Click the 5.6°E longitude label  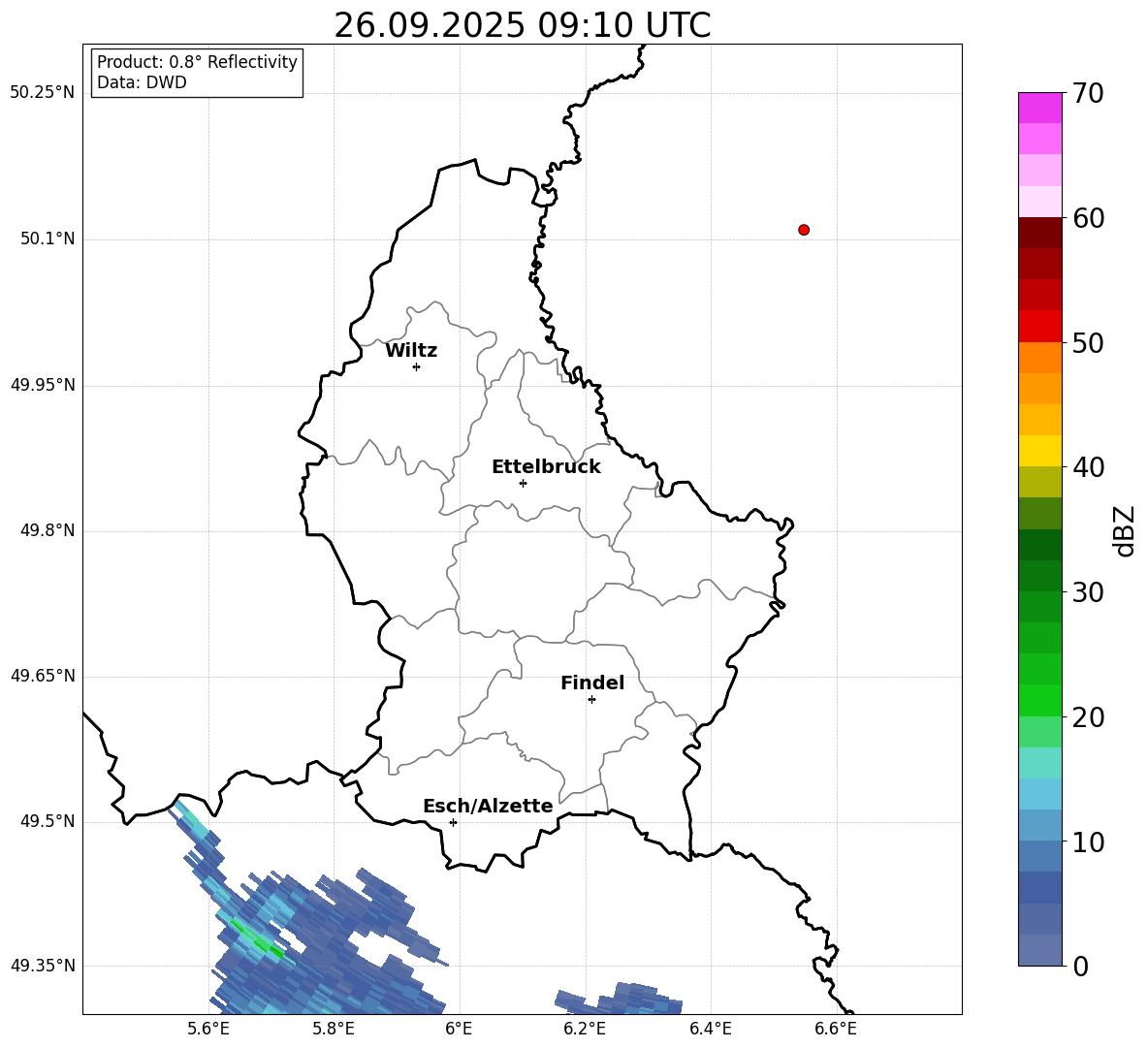click(208, 1029)
